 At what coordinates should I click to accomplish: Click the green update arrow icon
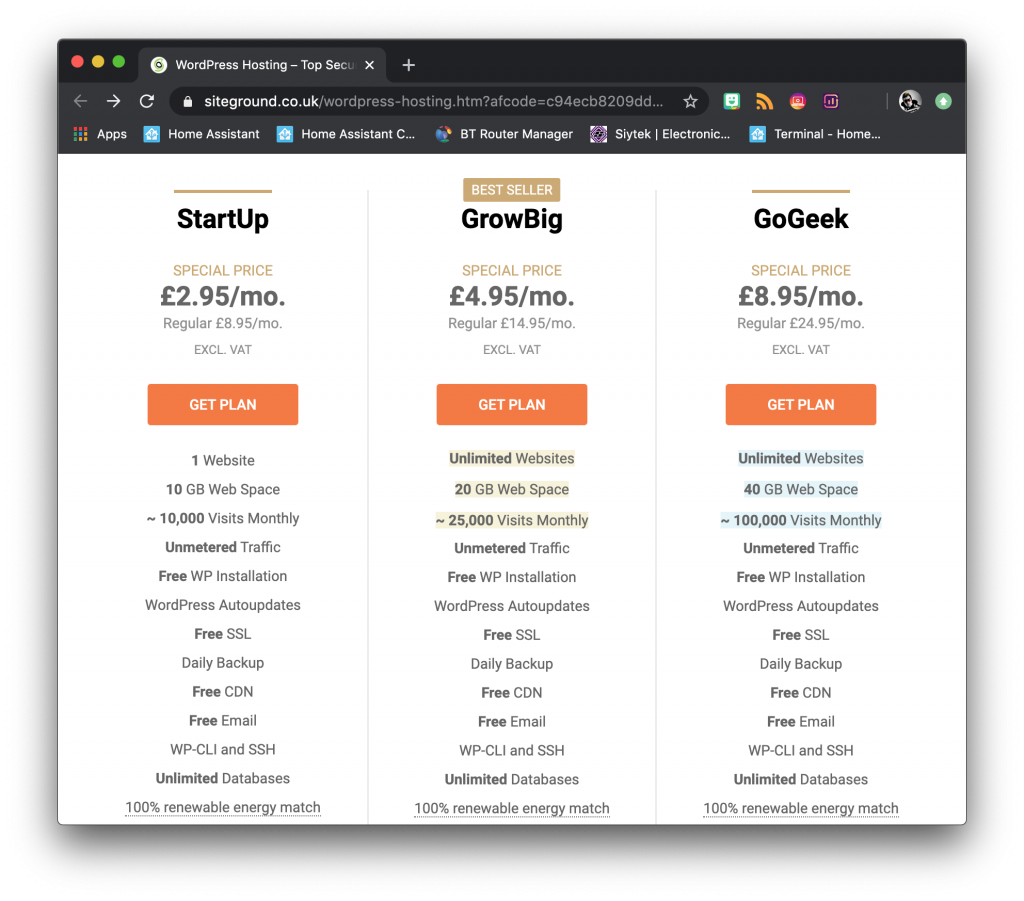pyautogui.click(x=943, y=101)
